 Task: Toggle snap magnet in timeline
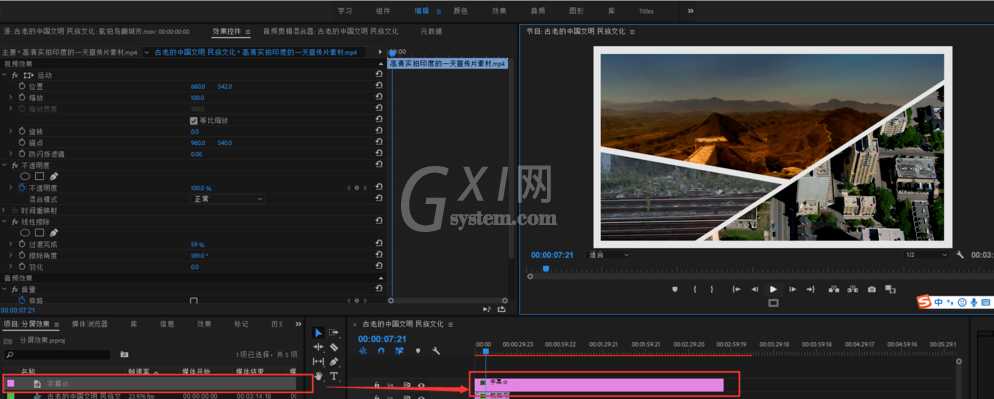381,350
